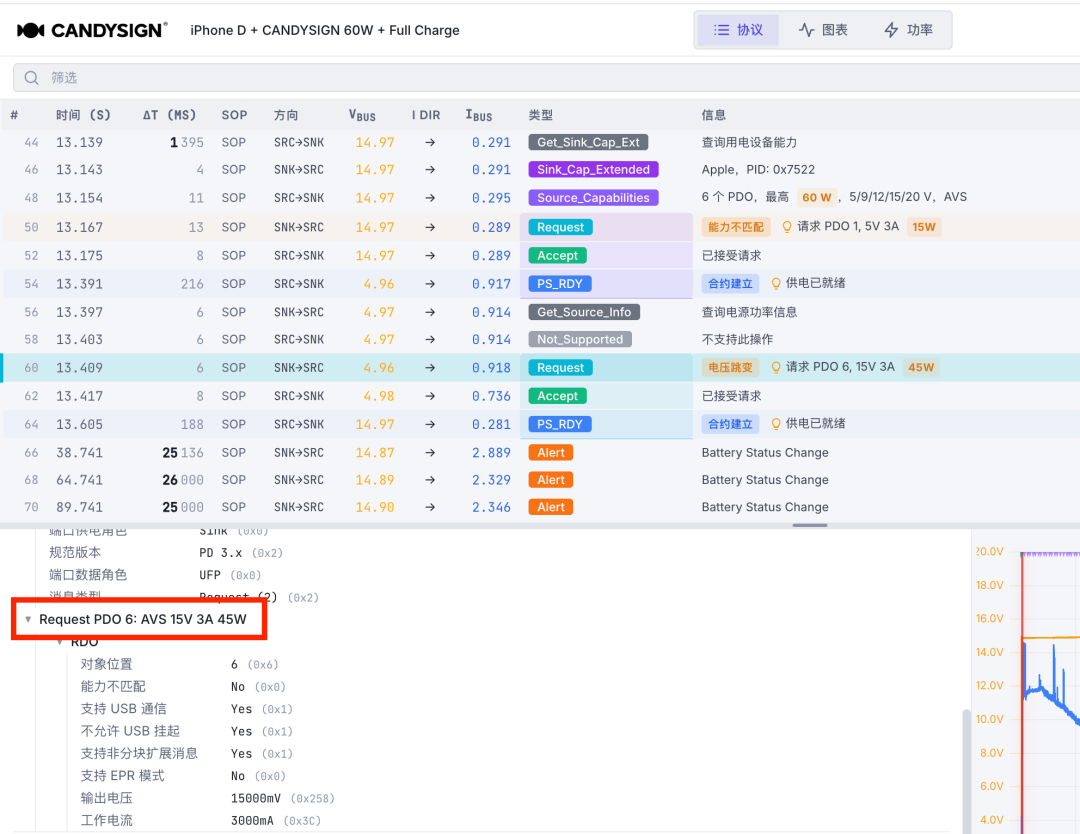
Task: Select the PS_RDY badge in row 54
Action: click(x=559, y=284)
